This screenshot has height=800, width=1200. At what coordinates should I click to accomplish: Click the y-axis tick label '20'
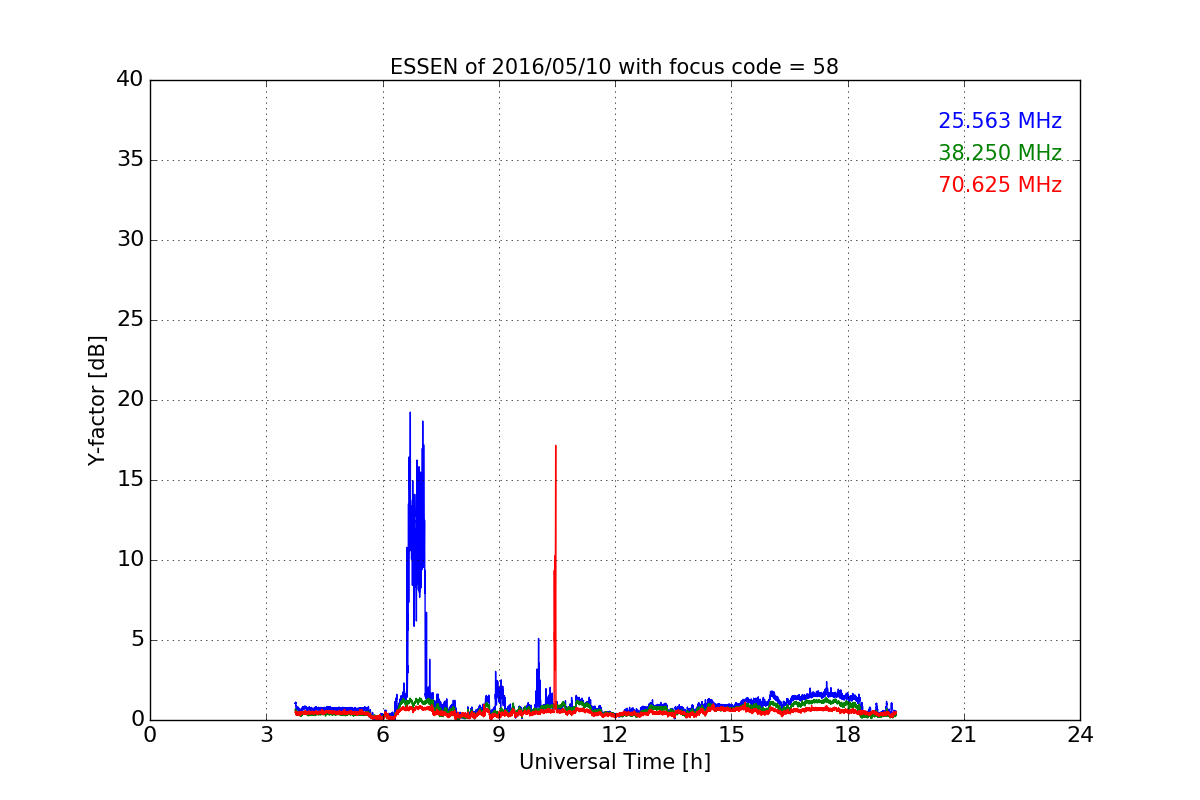130,400
